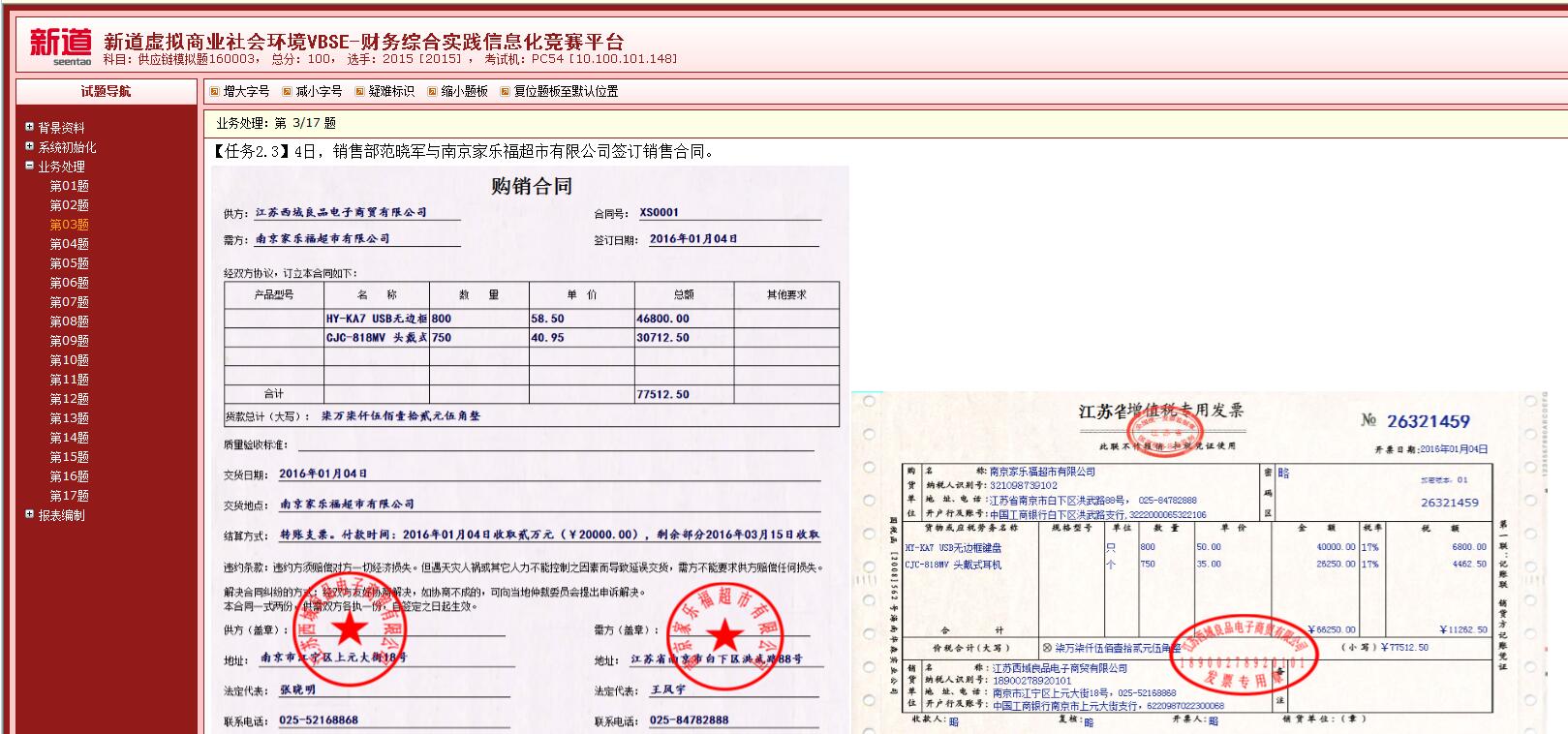The image size is (1568, 734).
Task: Expand the 背景资料 tree node
Action: [x=30, y=127]
